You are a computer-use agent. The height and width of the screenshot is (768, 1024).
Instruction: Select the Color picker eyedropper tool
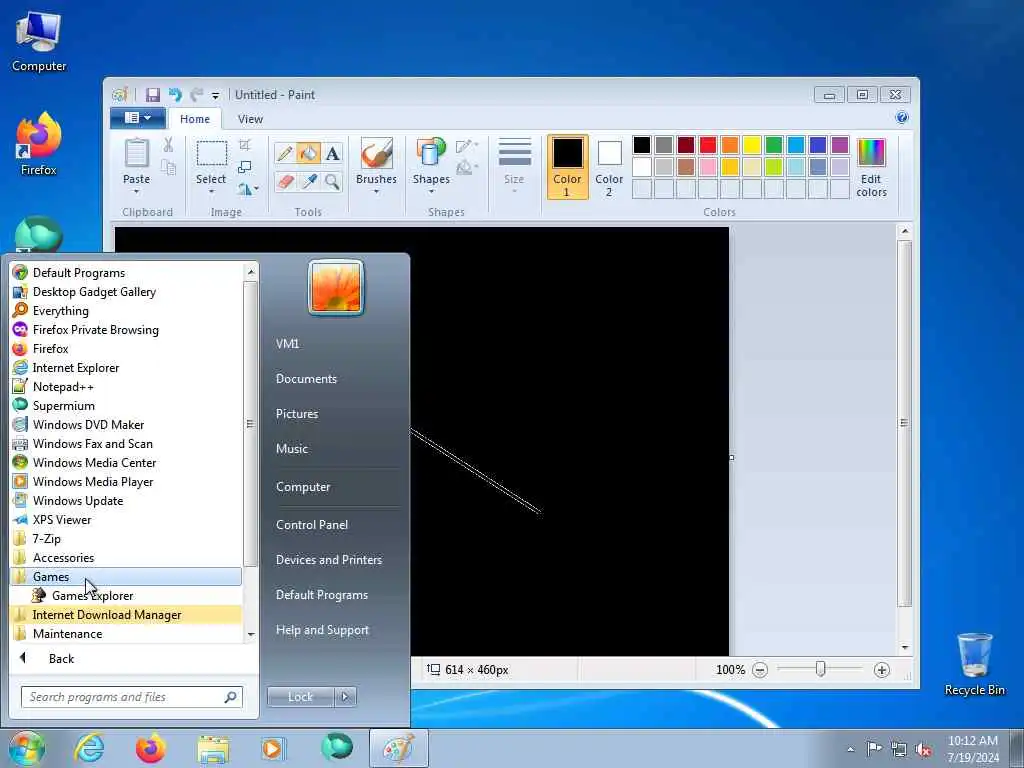click(x=308, y=181)
